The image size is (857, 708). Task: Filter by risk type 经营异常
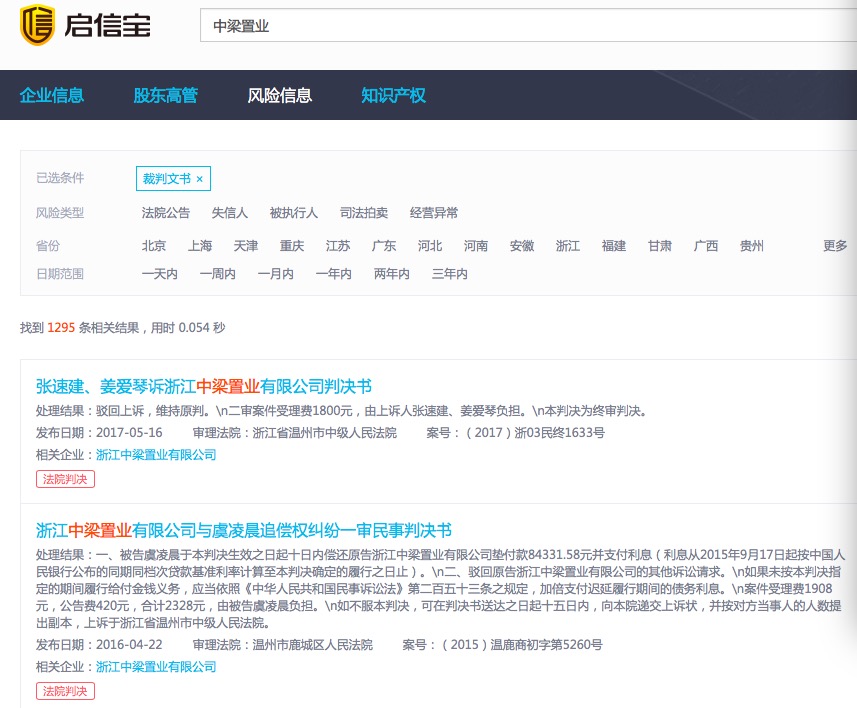(x=434, y=213)
